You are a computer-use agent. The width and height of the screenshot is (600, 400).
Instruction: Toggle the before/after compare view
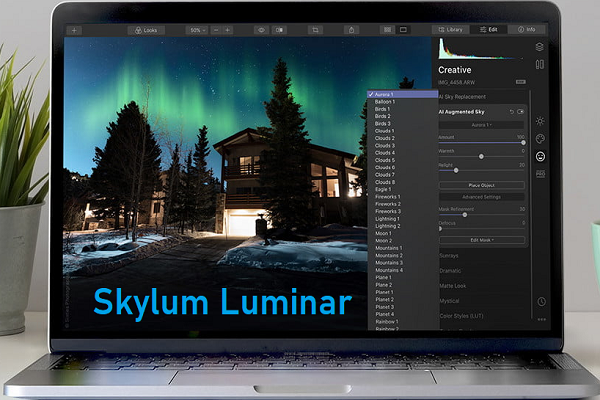pyautogui.click(x=279, y=30)
